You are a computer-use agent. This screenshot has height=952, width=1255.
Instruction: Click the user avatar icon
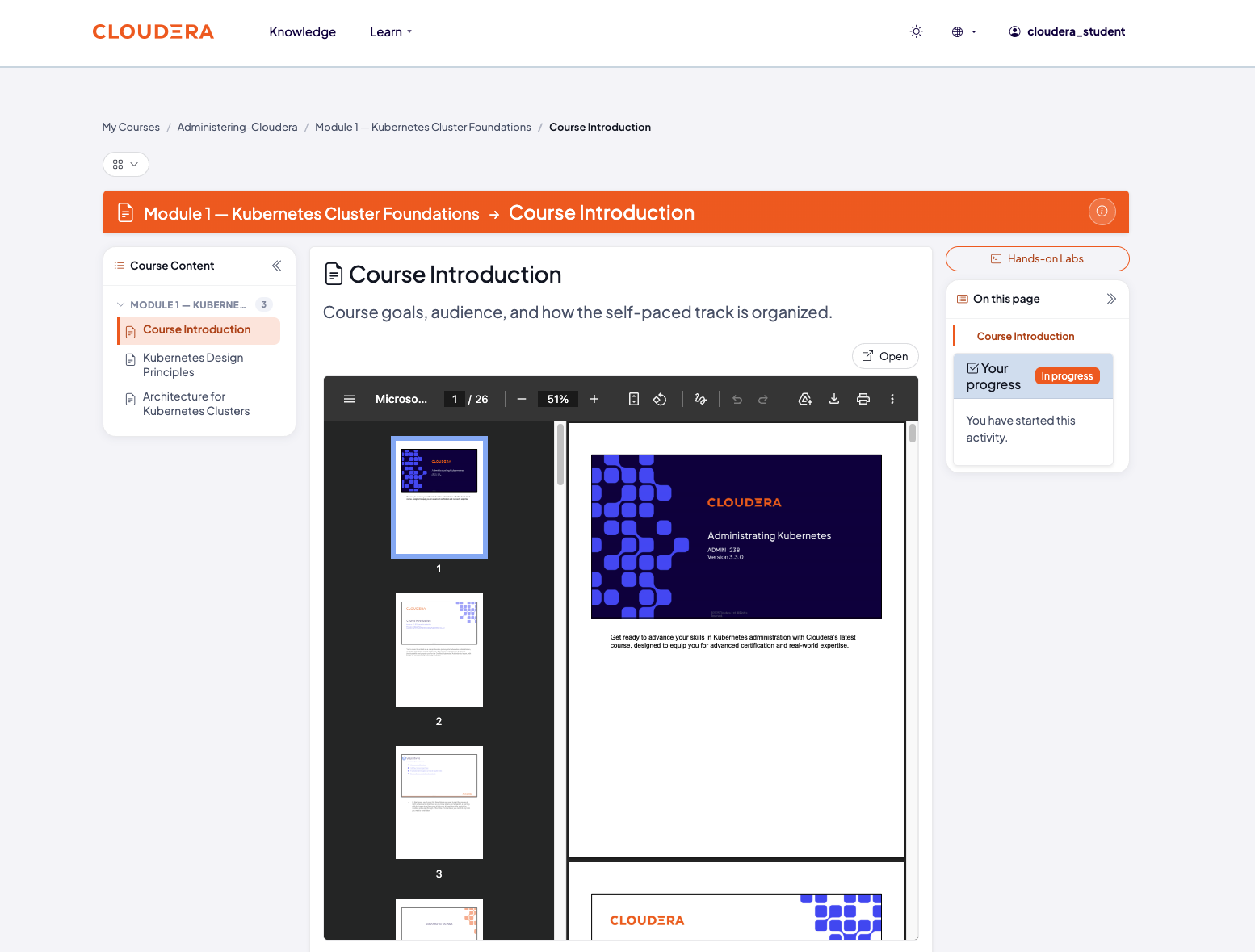(1015, 31)
